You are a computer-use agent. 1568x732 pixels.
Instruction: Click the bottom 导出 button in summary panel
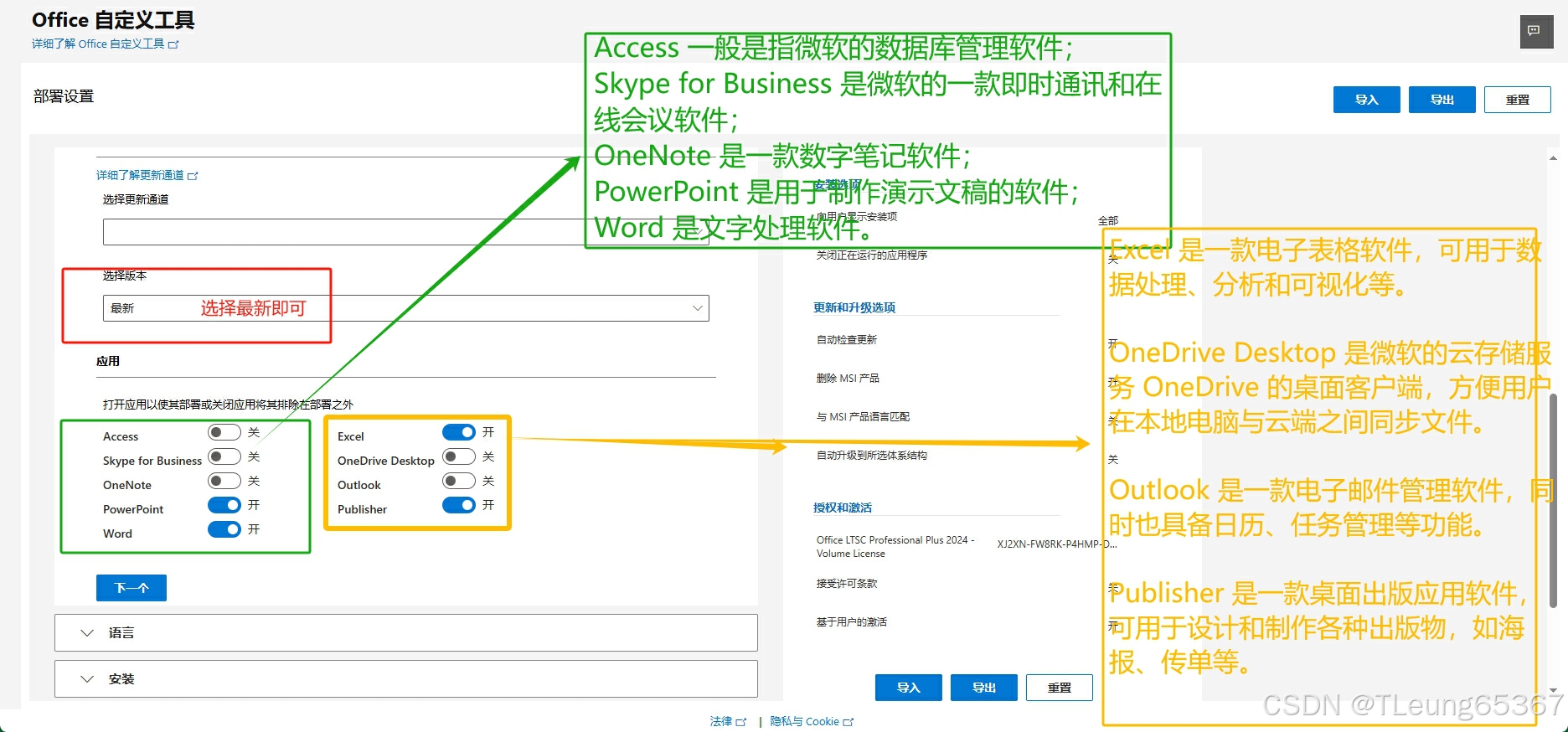[984, 688]
